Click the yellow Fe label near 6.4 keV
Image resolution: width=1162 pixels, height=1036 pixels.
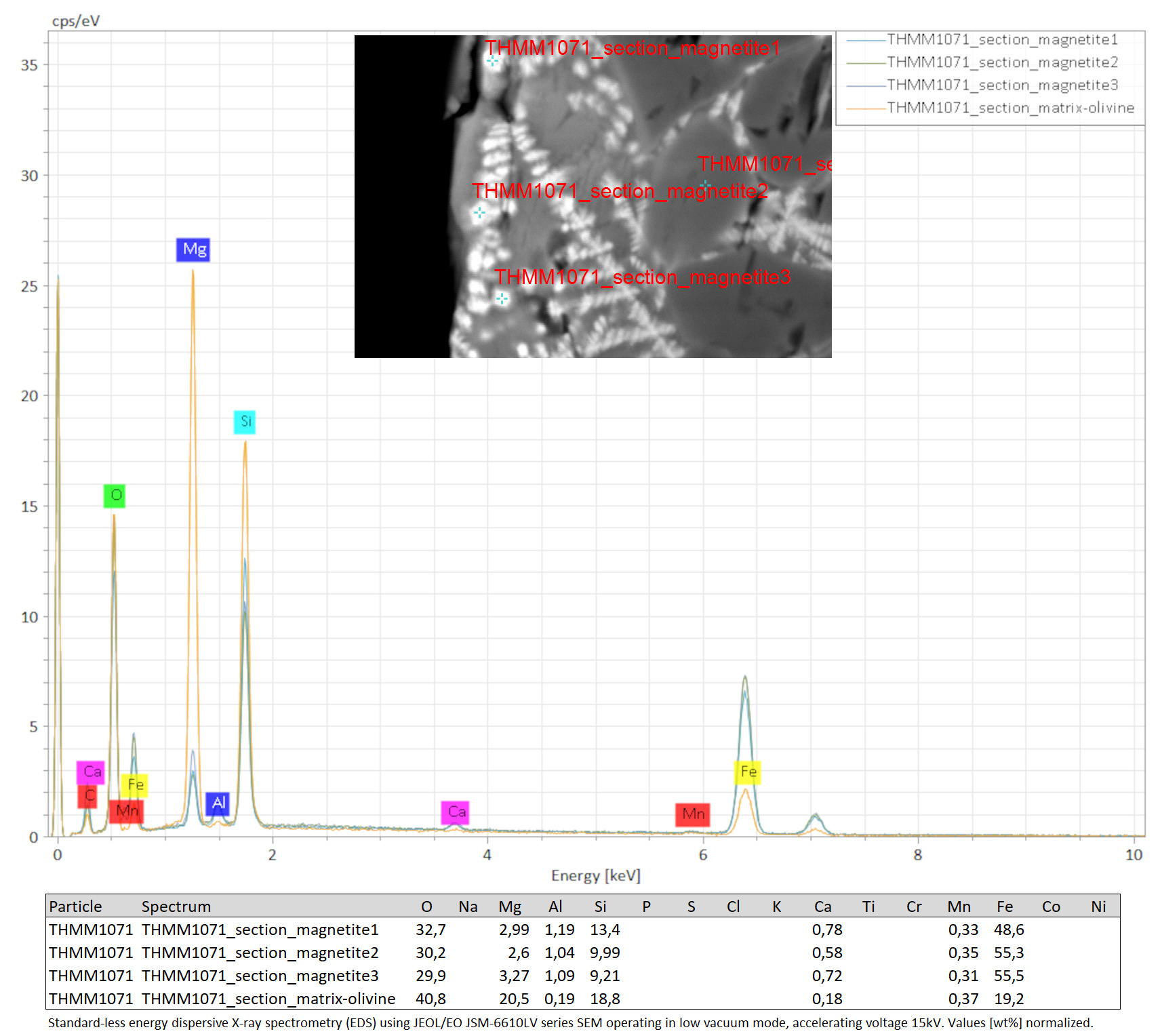(748, 772)
